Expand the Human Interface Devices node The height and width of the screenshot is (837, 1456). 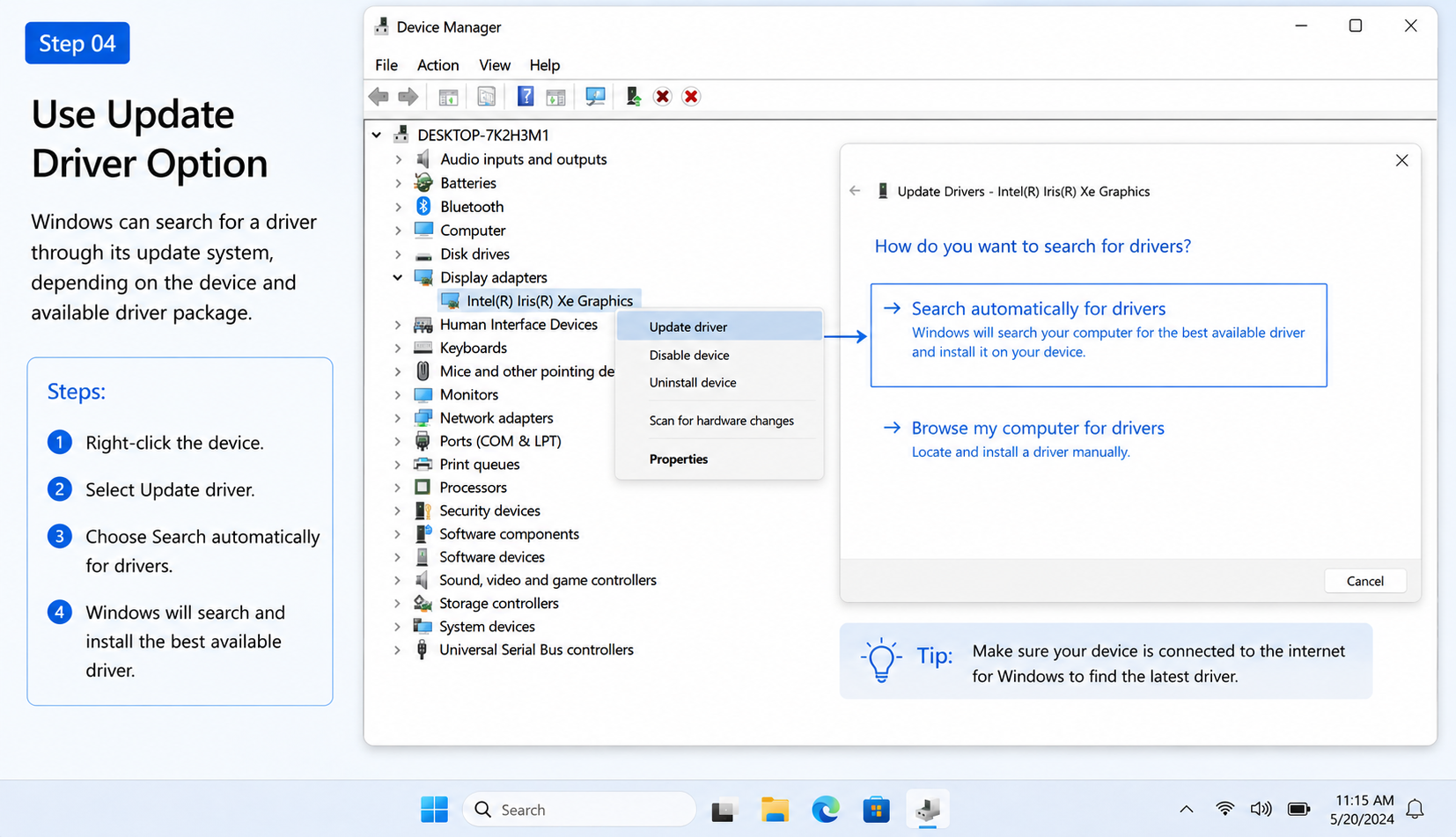click(398, 325)
